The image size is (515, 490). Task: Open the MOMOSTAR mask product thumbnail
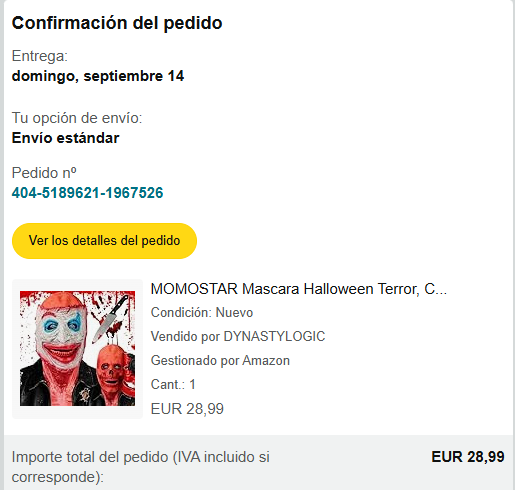(77, 348)
